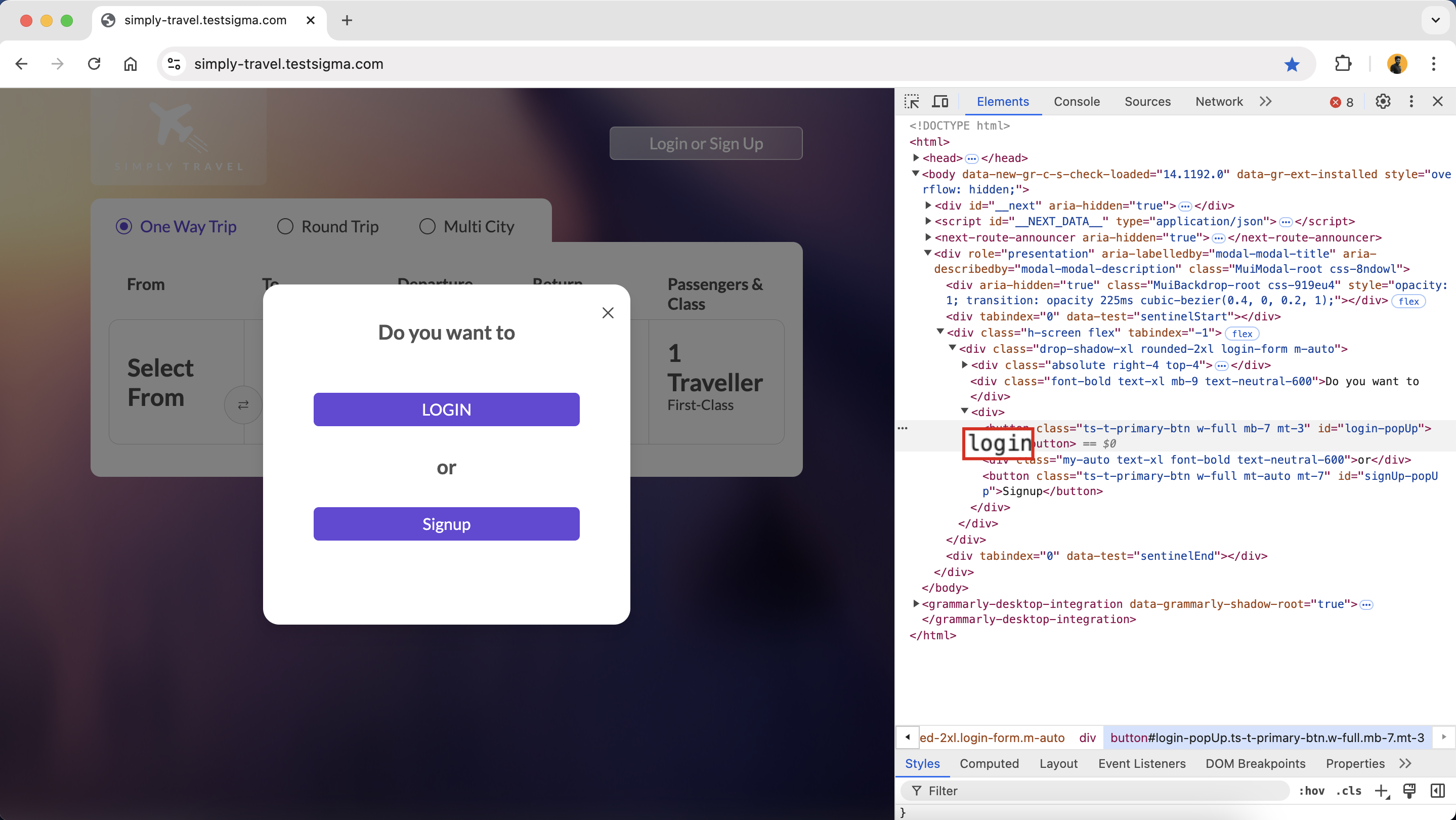Select the Multi City radio button
The height and width of the screenshot is (820, 1456).
click(427, 226)
